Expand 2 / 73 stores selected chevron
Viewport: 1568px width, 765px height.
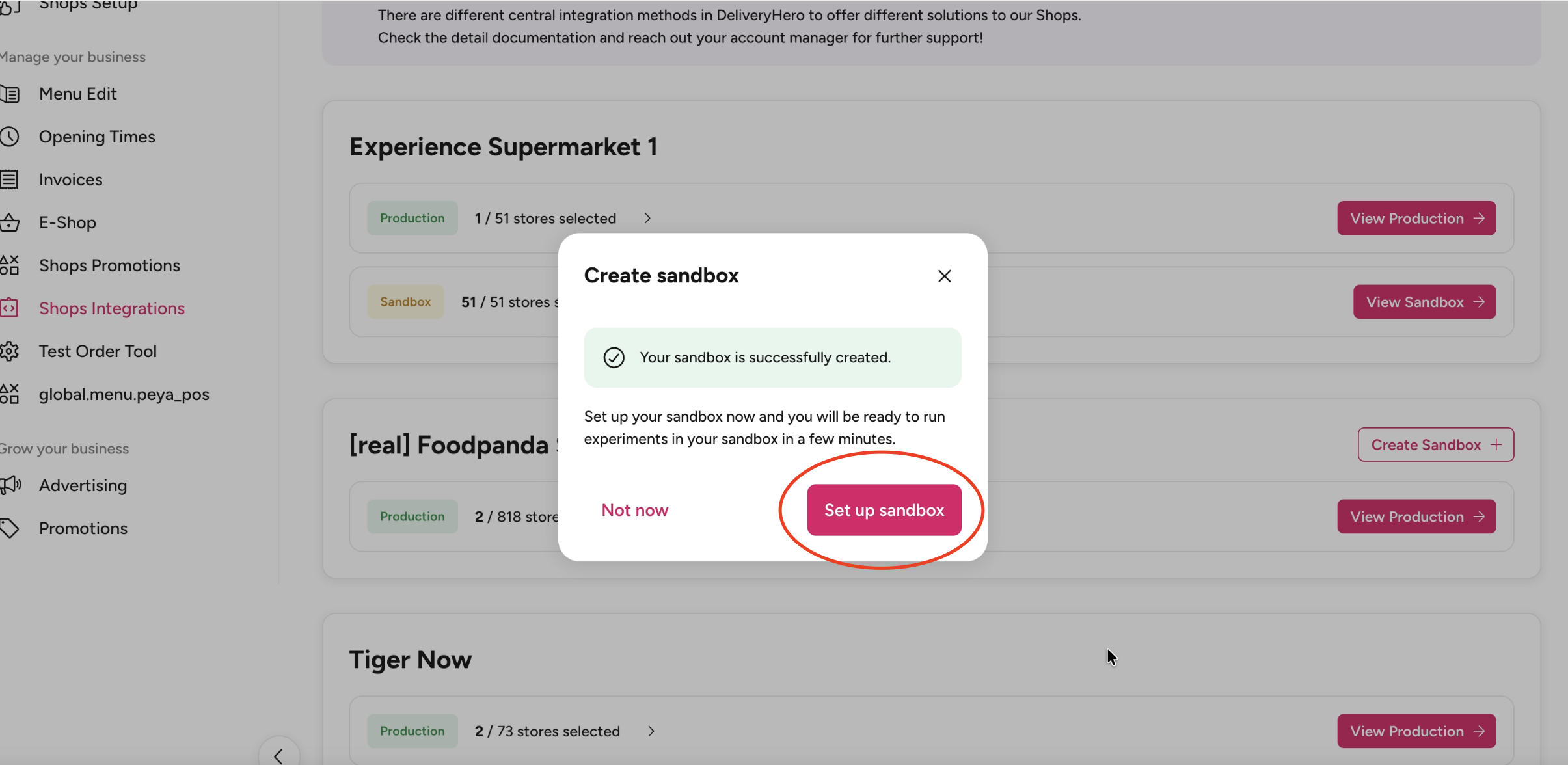[x=651, y=731]
